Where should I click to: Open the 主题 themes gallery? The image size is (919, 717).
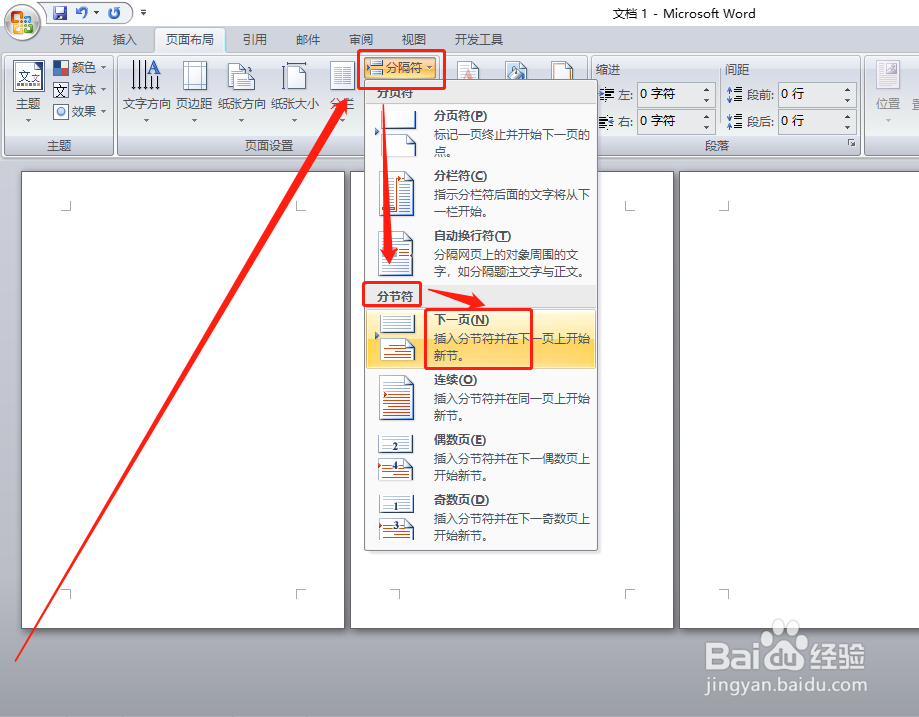point(28,91)
